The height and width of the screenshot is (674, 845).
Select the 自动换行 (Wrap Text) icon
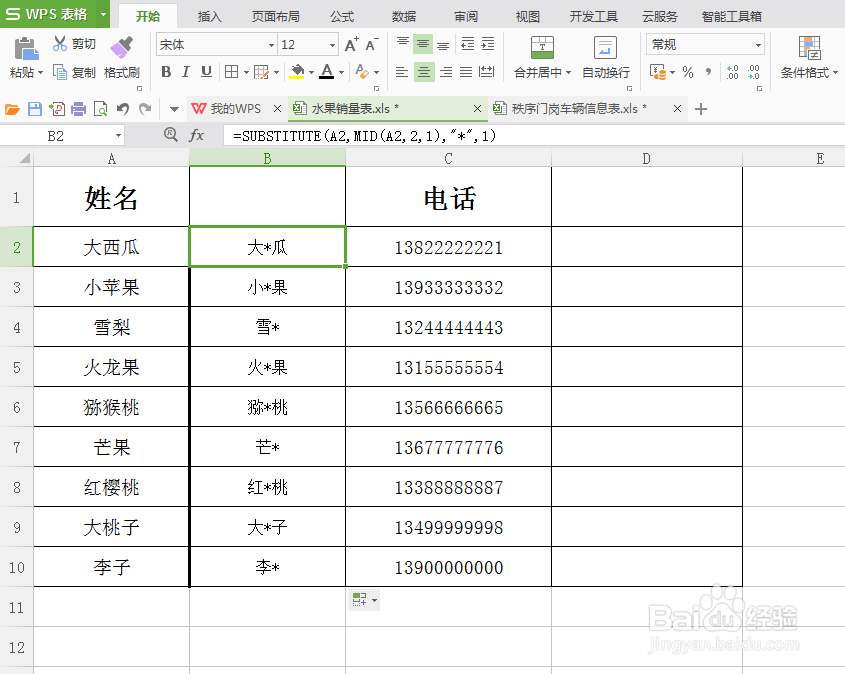605,48
